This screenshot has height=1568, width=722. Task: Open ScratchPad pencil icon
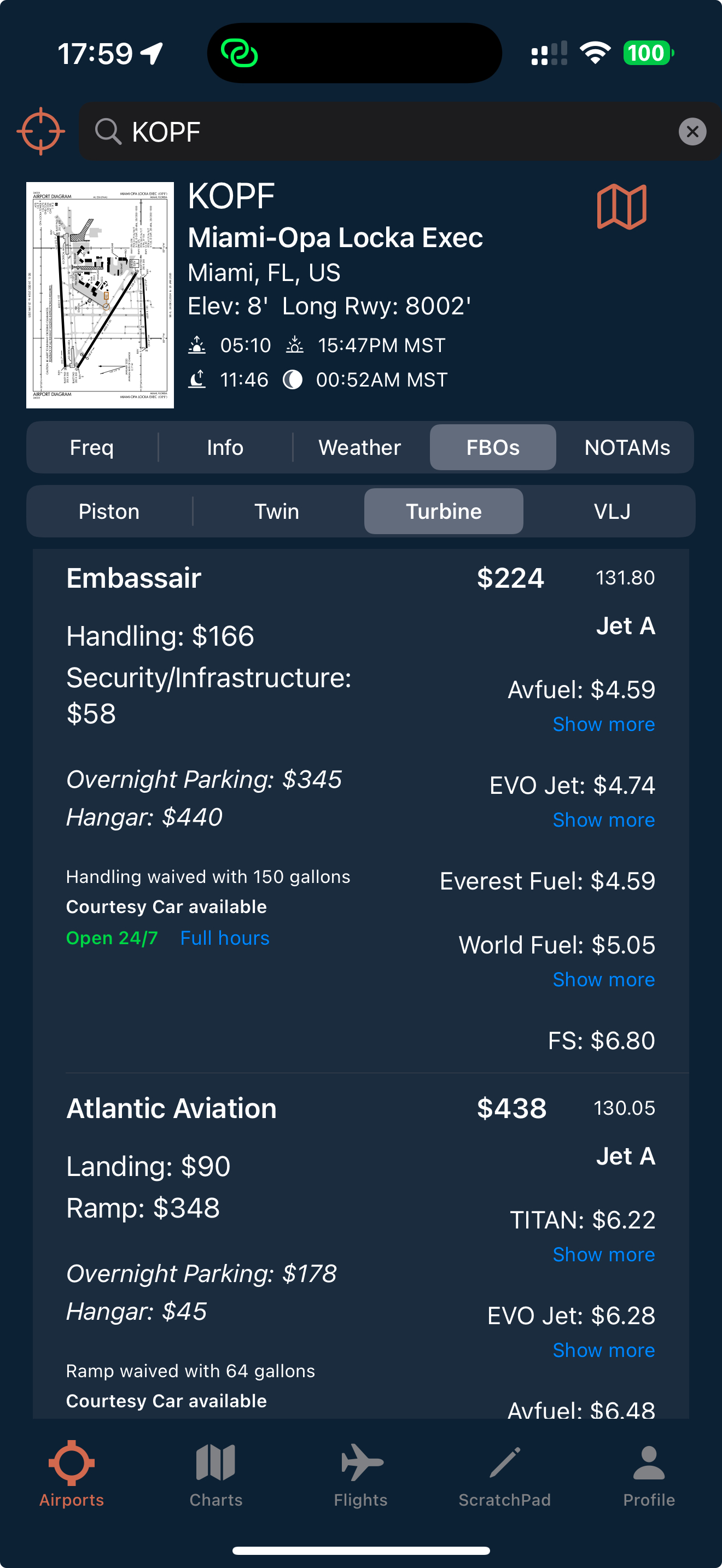(x=505, y=1473)
